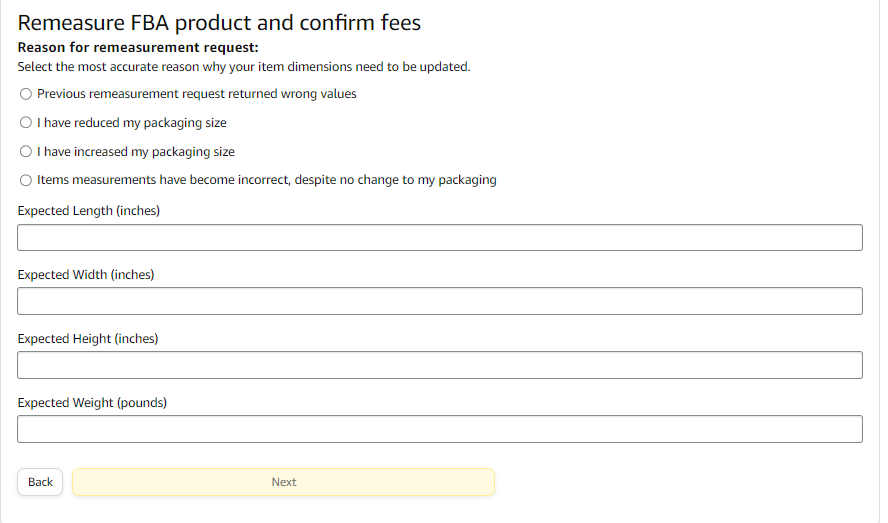Select 'I have increased my packaging size' radio

(x=26, y=152)
